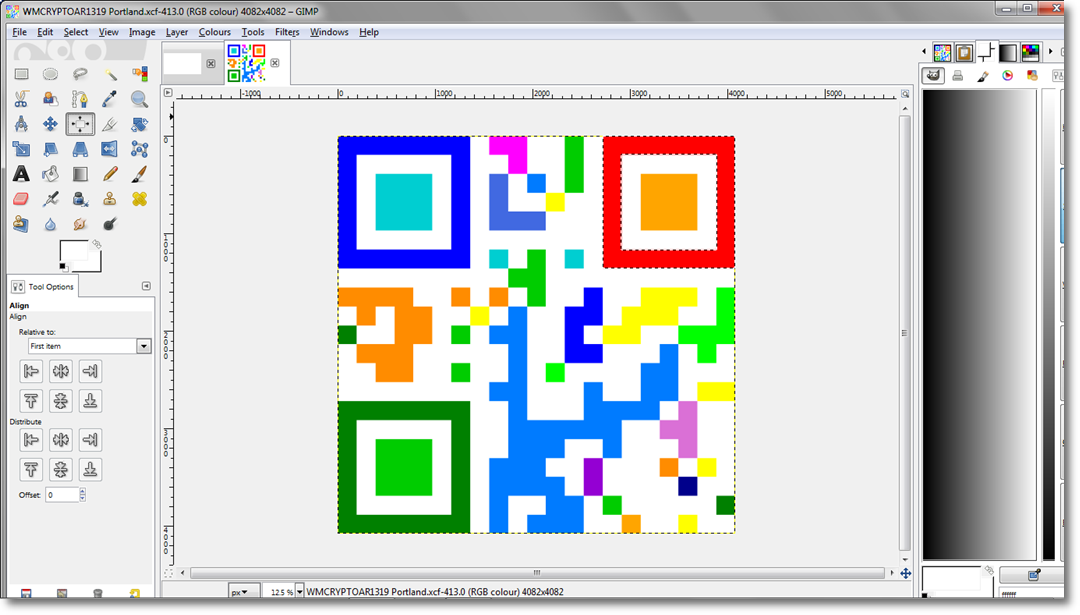Select the Zoom magnifier tool
Viewport: 1080px width, 615px height.
(139, 99)
